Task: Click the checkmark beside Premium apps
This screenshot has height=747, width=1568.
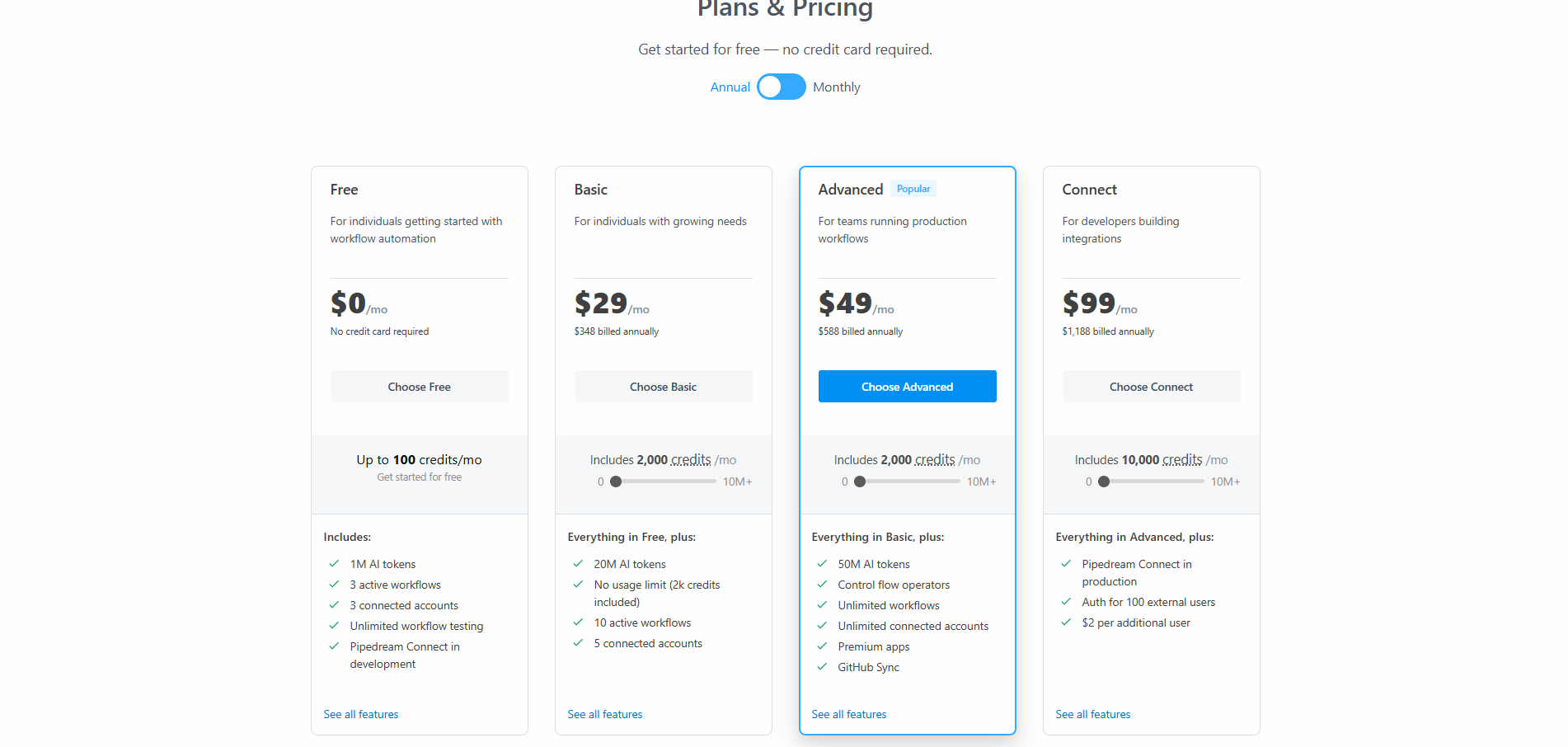Action: pyautogui.click(x=823, y=646)
